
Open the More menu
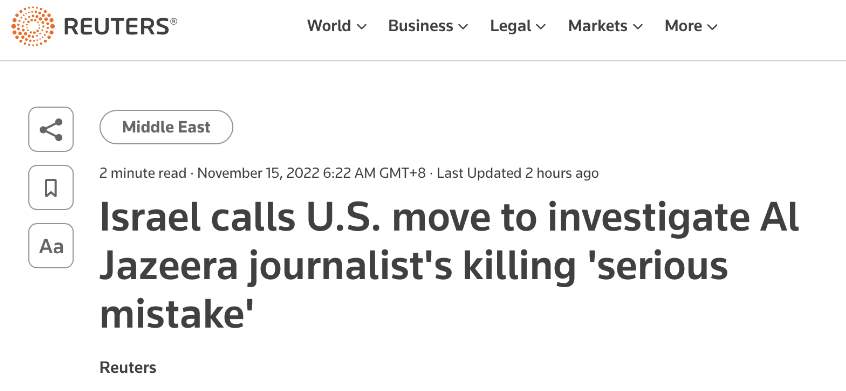[683, 26]
